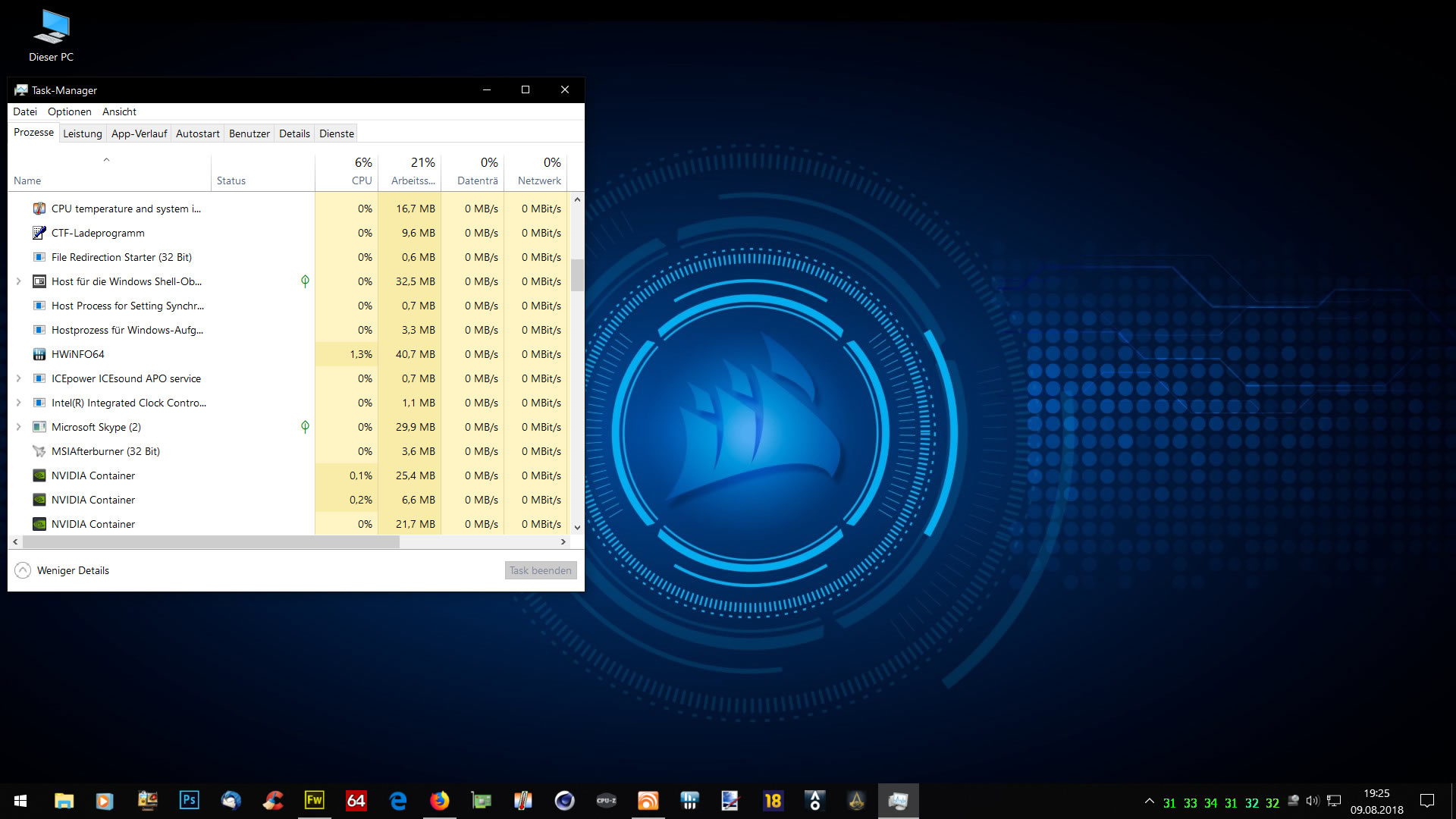Switch to Adobe Fireworks in the taskbar
The image size is (1456, 819).
coord(314,801)
